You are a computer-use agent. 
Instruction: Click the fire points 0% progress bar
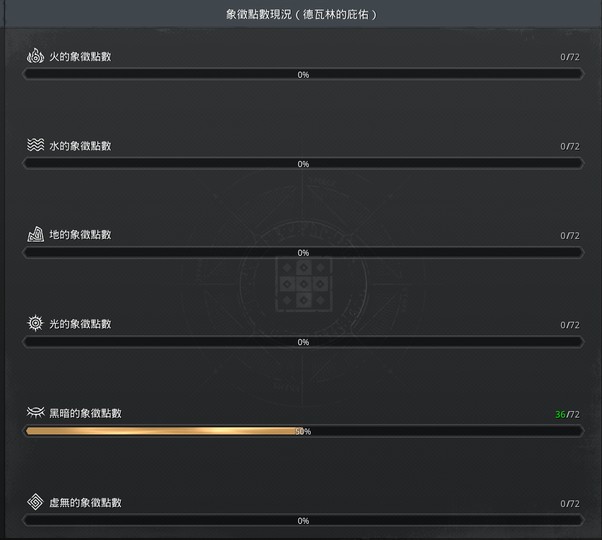[x=303, y=74]
